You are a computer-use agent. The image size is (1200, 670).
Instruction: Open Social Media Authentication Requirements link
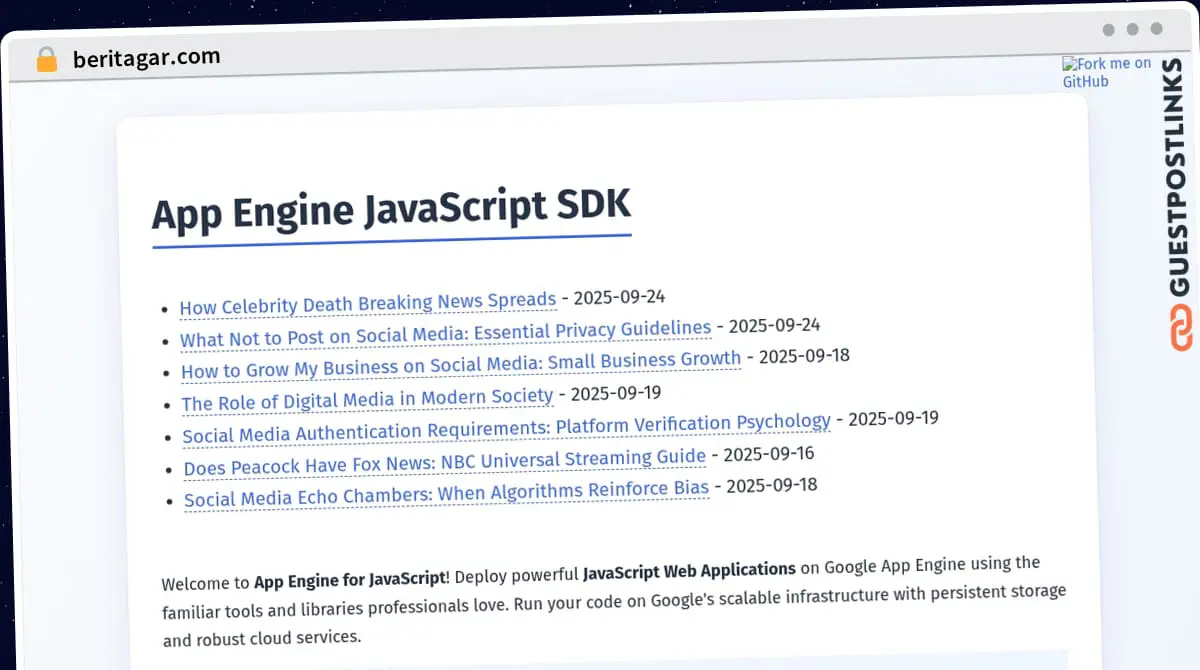(506, 428)
